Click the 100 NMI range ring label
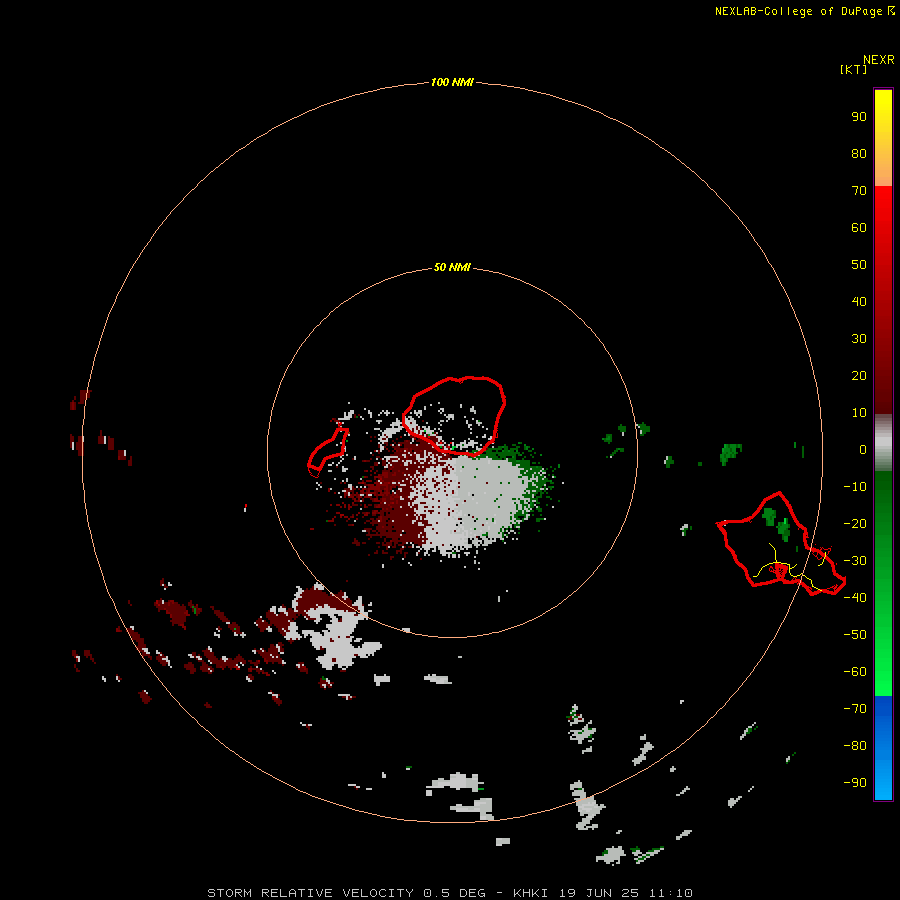 452,82
